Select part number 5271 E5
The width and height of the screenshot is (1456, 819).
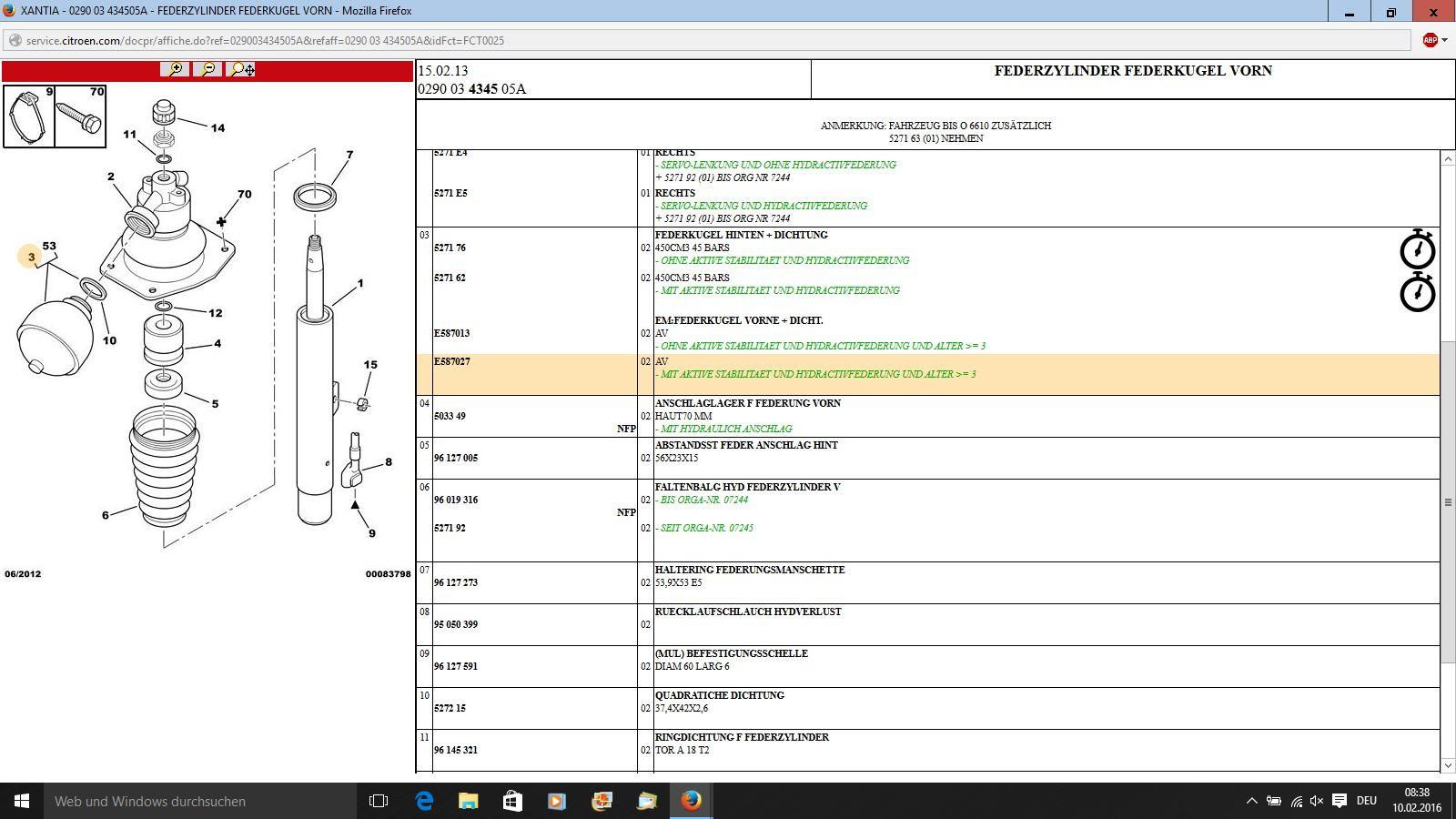coord(450,193)
